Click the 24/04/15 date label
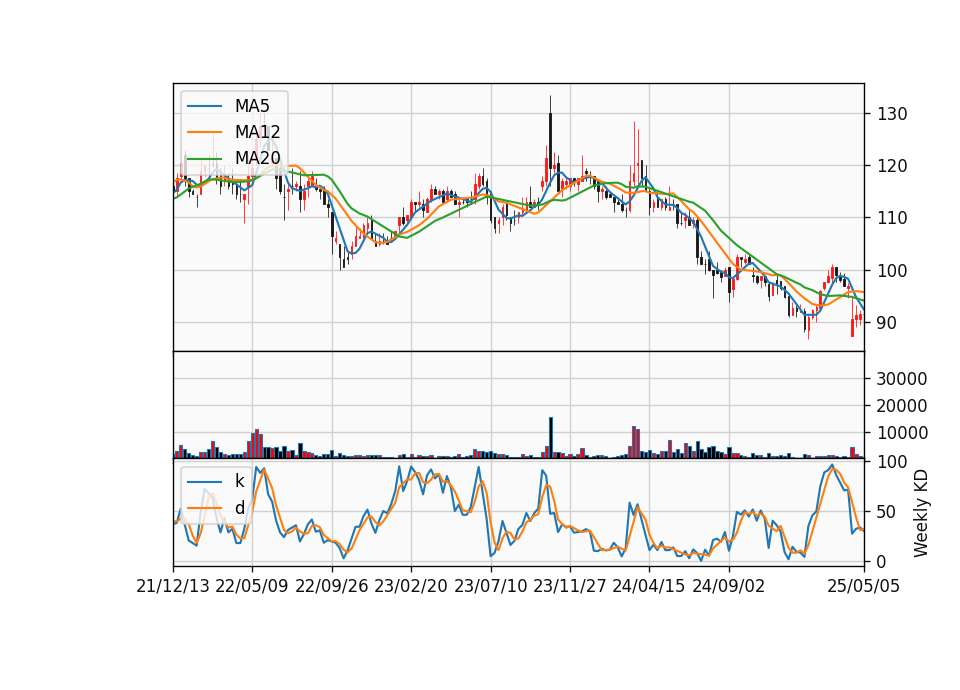The width and height of the screenshot is (960, 690). coord(649,587)
